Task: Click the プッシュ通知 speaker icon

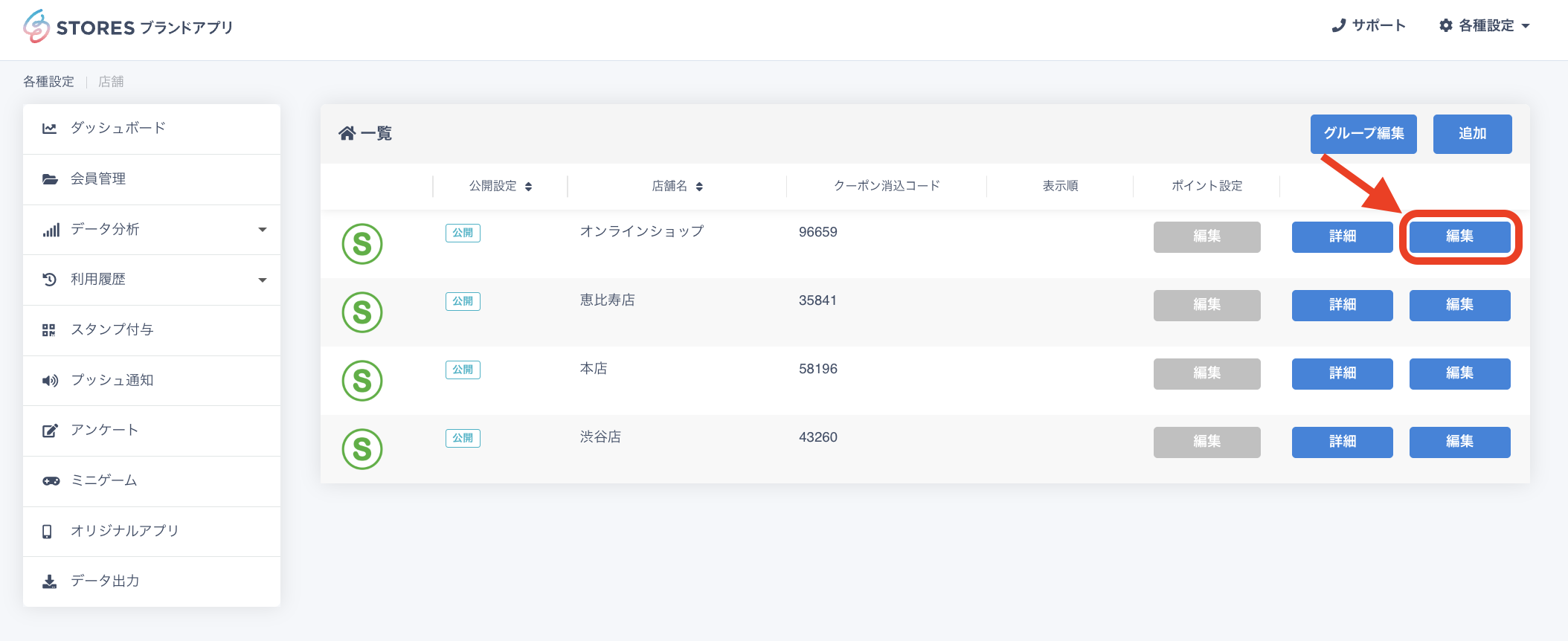Action: click(x=51, y=381)
